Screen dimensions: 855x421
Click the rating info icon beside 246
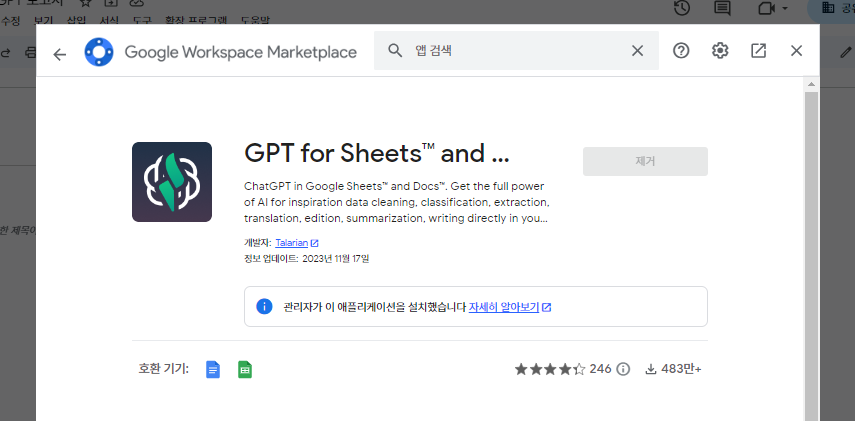click(x=623, y=369)
